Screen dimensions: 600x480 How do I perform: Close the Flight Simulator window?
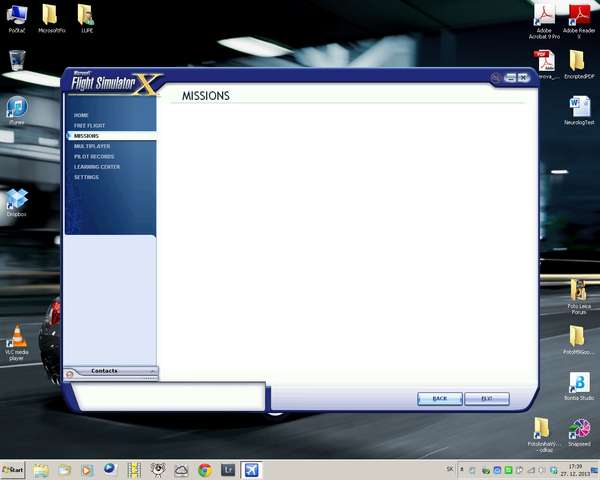[x=523, y=78]
